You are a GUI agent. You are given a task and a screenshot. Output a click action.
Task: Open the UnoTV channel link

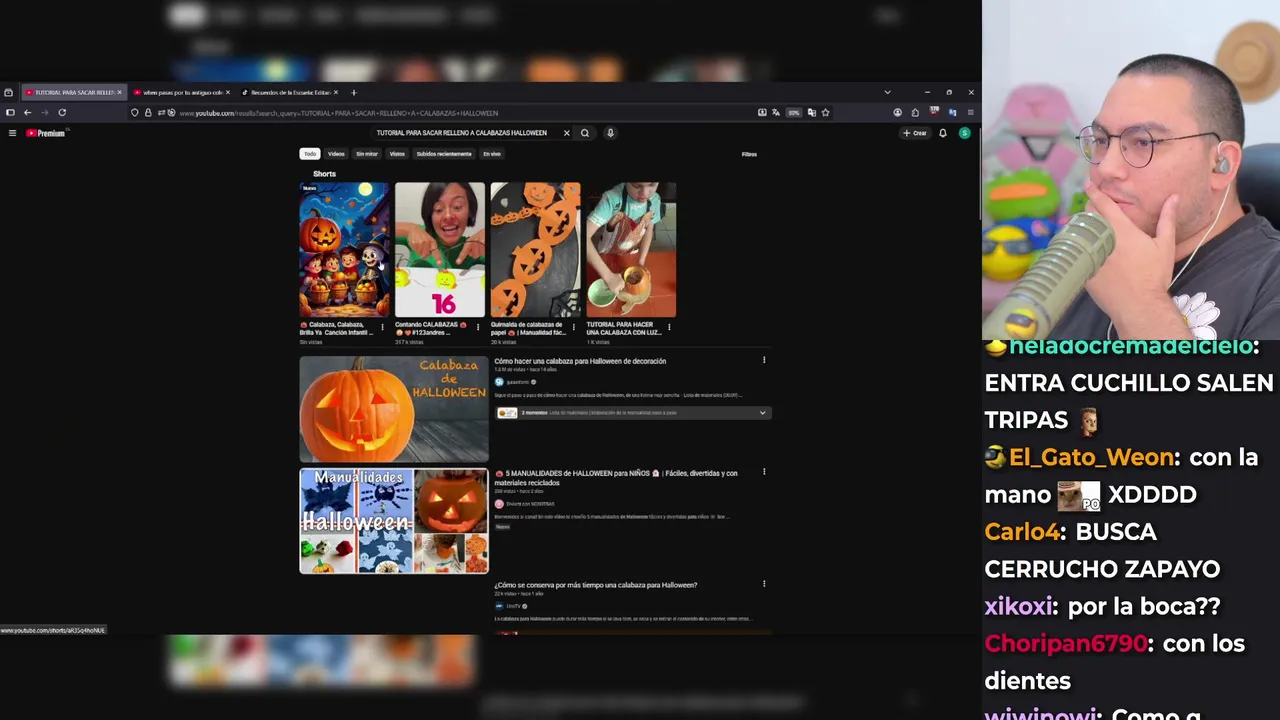pos(511,606)
